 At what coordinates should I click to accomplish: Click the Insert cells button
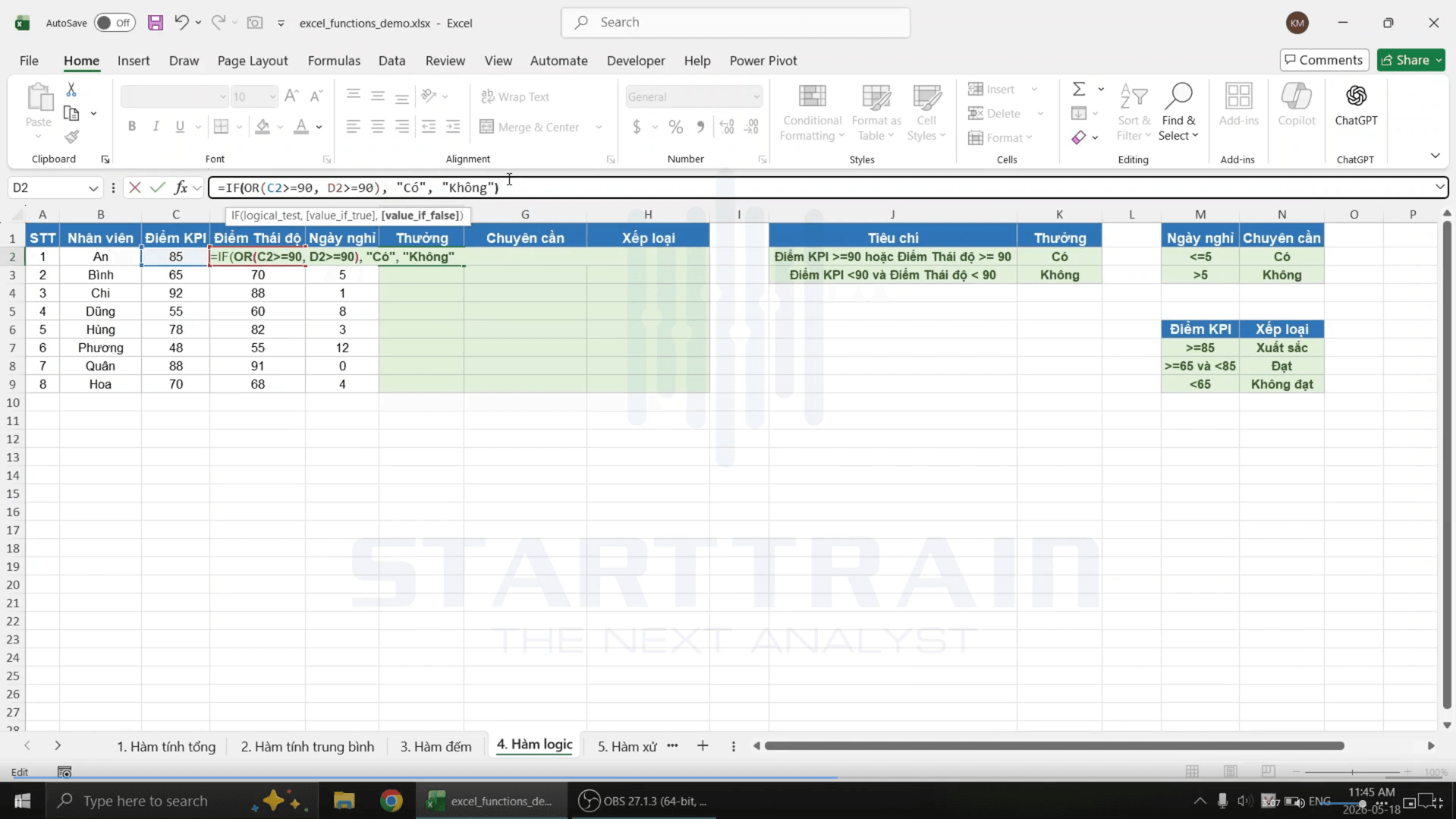(x=992, y=90)
